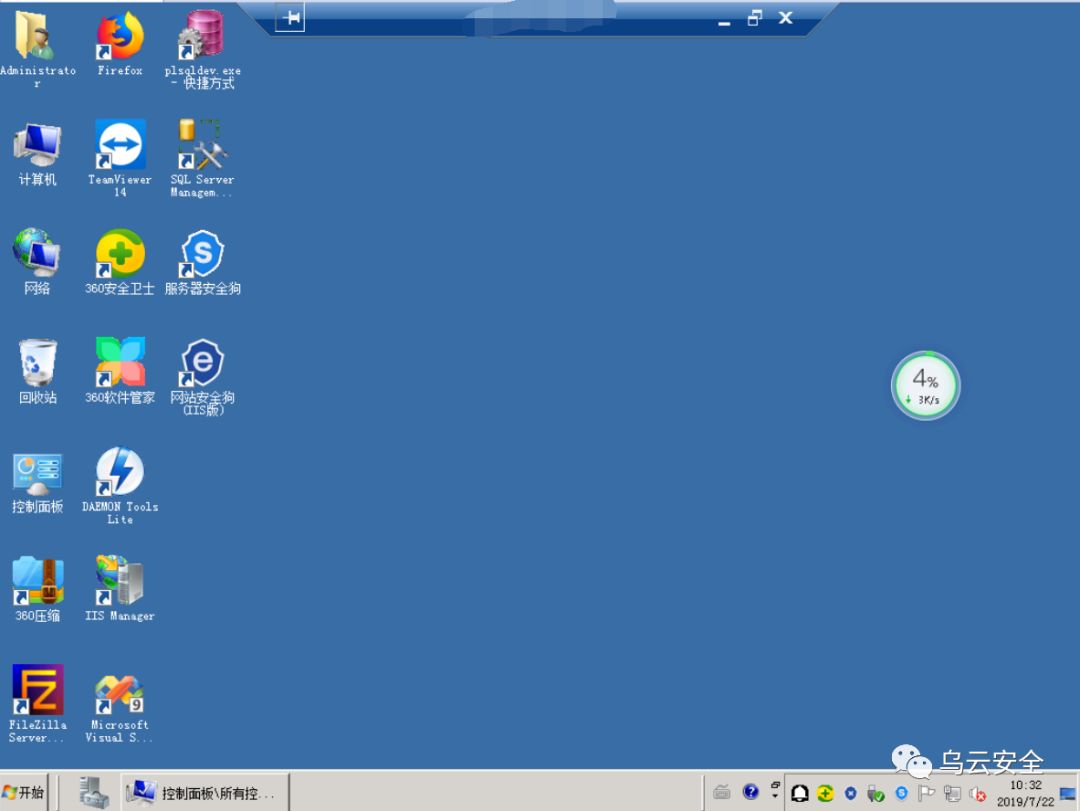Open the clock showing 10:32
Image resolution: width=1080 pixels, height=811 pixels.
point(1026,793)
